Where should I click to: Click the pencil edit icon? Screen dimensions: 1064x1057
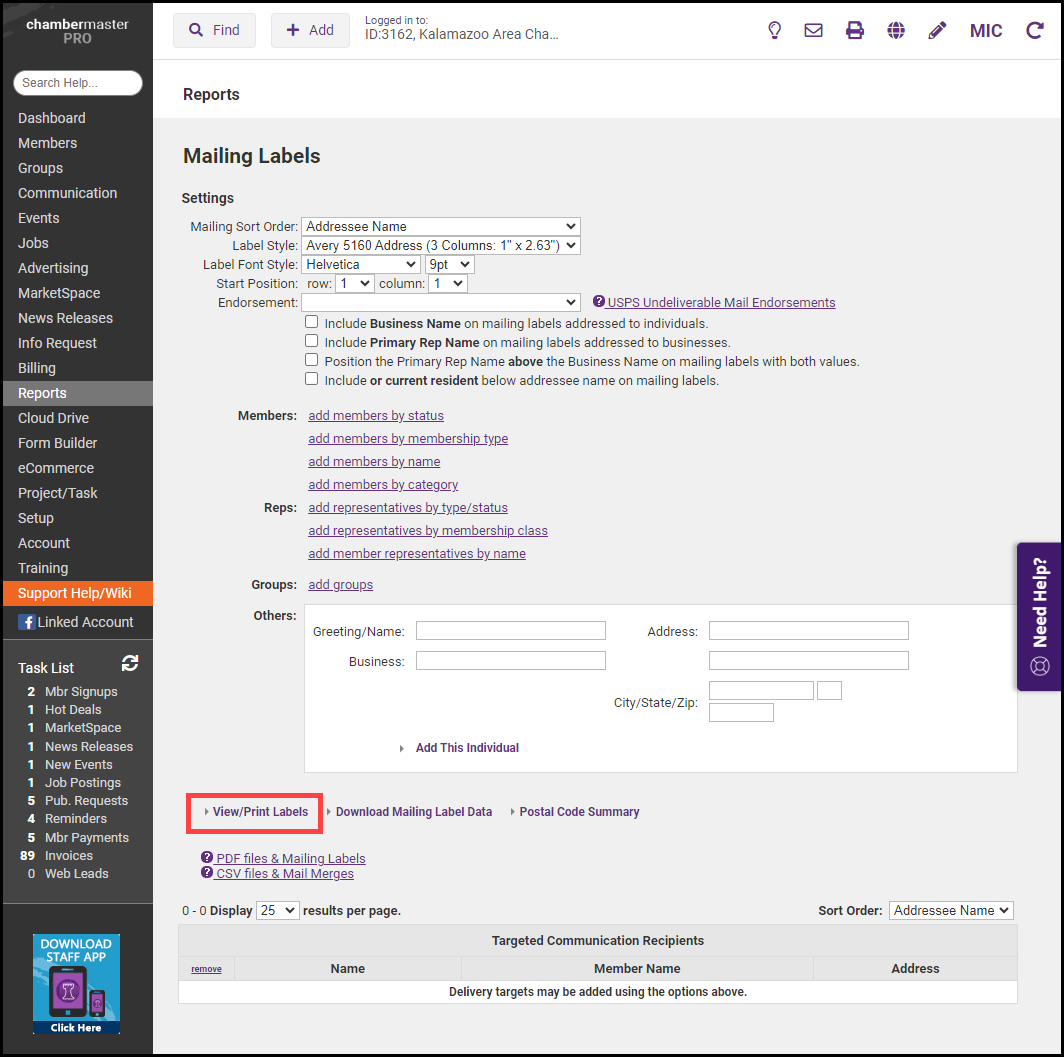pyautogui.click(x=937, y=30)
